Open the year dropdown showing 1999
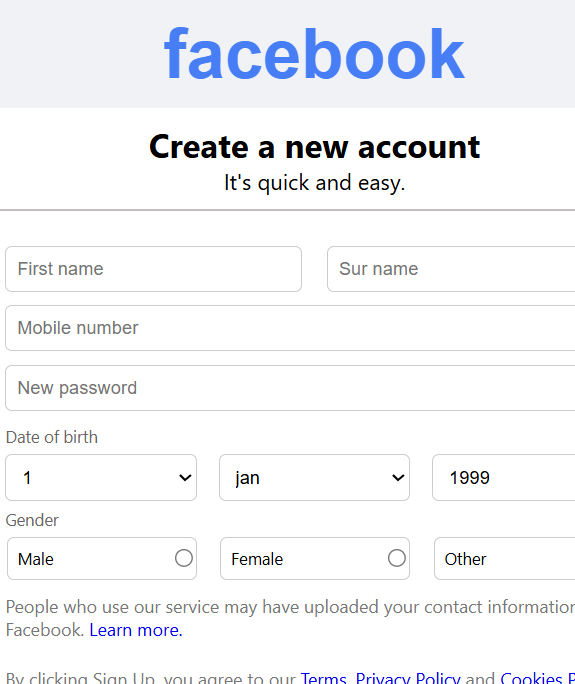 [503, 477]
